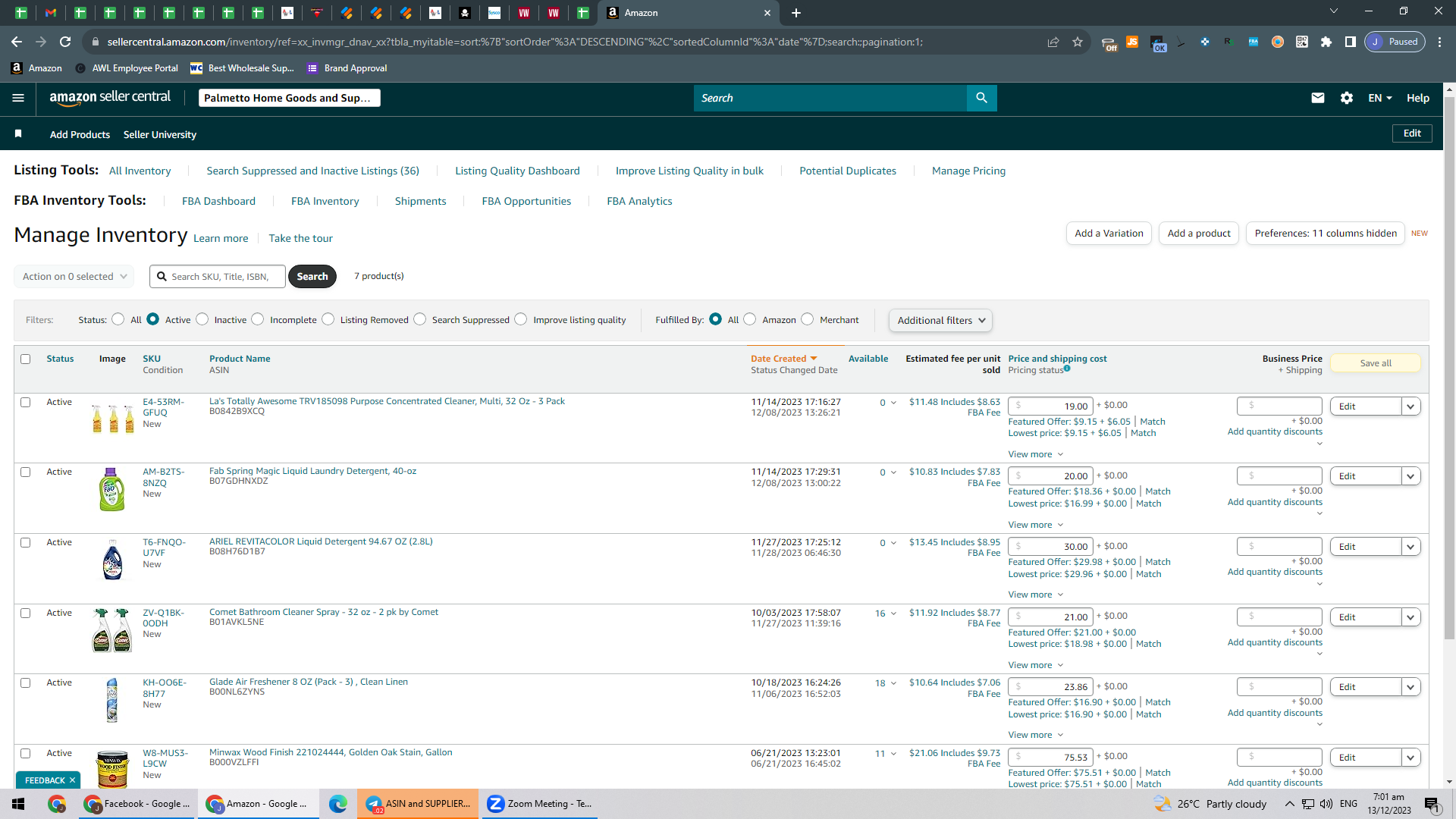Expand View more for Glade Air Freshener pricing
Screen dimensions: 1456x819
(1035, 735)
